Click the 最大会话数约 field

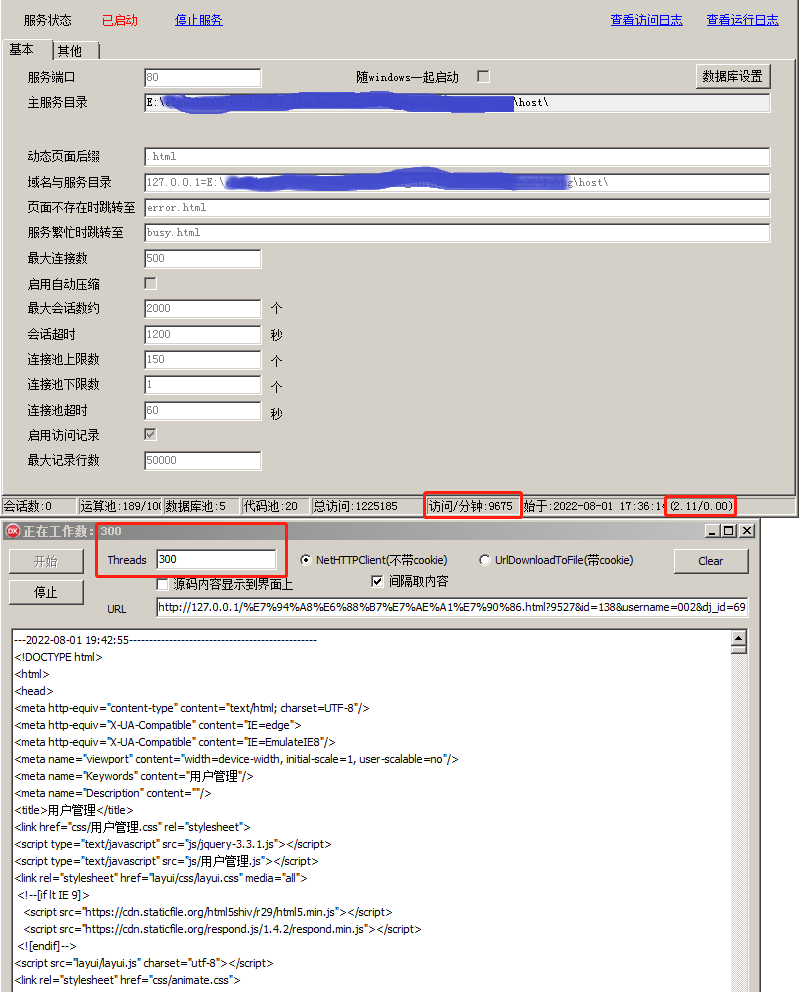point(202,308)
